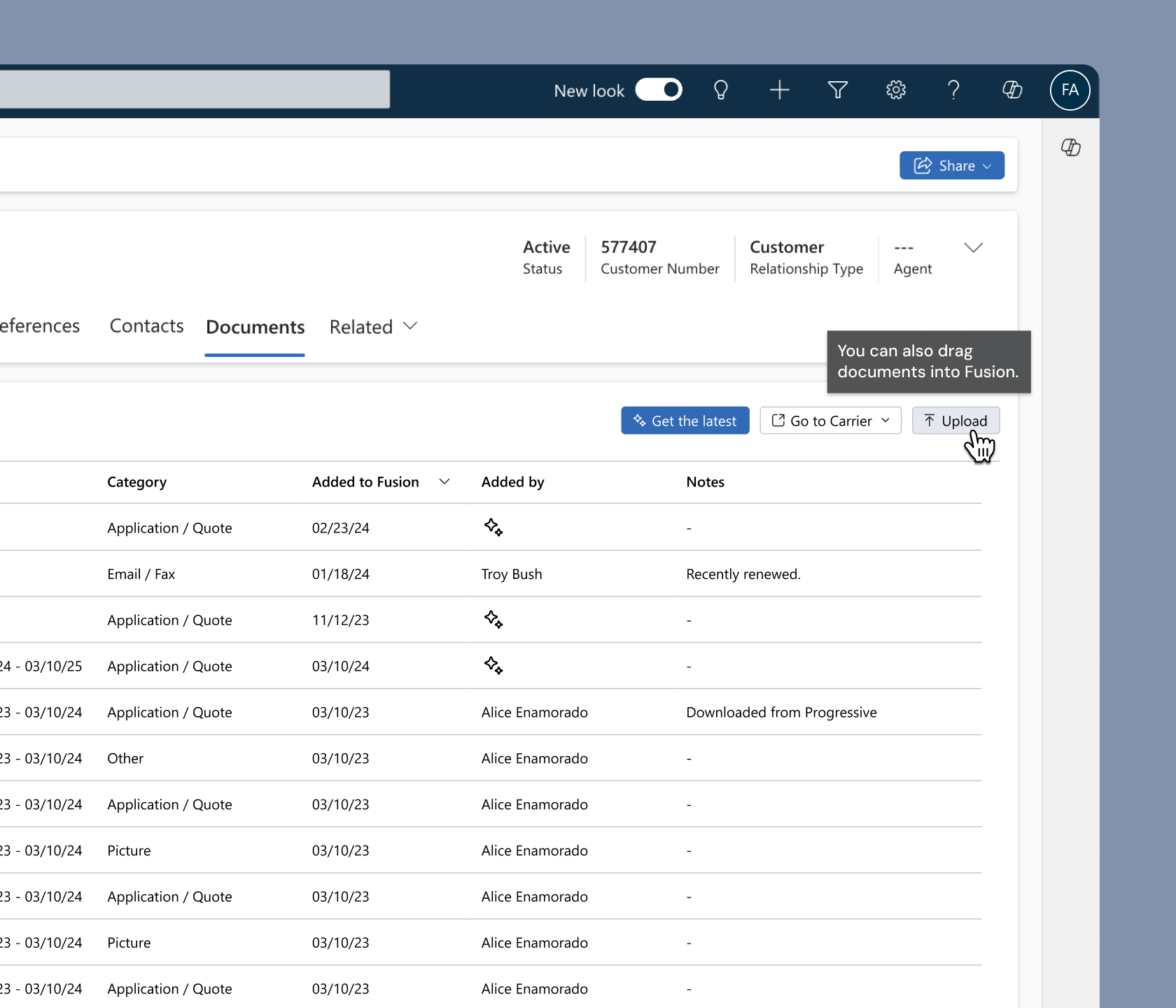Open the advanced filter funnel icon
This screenshot has height=1008, width=1176.
[837, 90]
